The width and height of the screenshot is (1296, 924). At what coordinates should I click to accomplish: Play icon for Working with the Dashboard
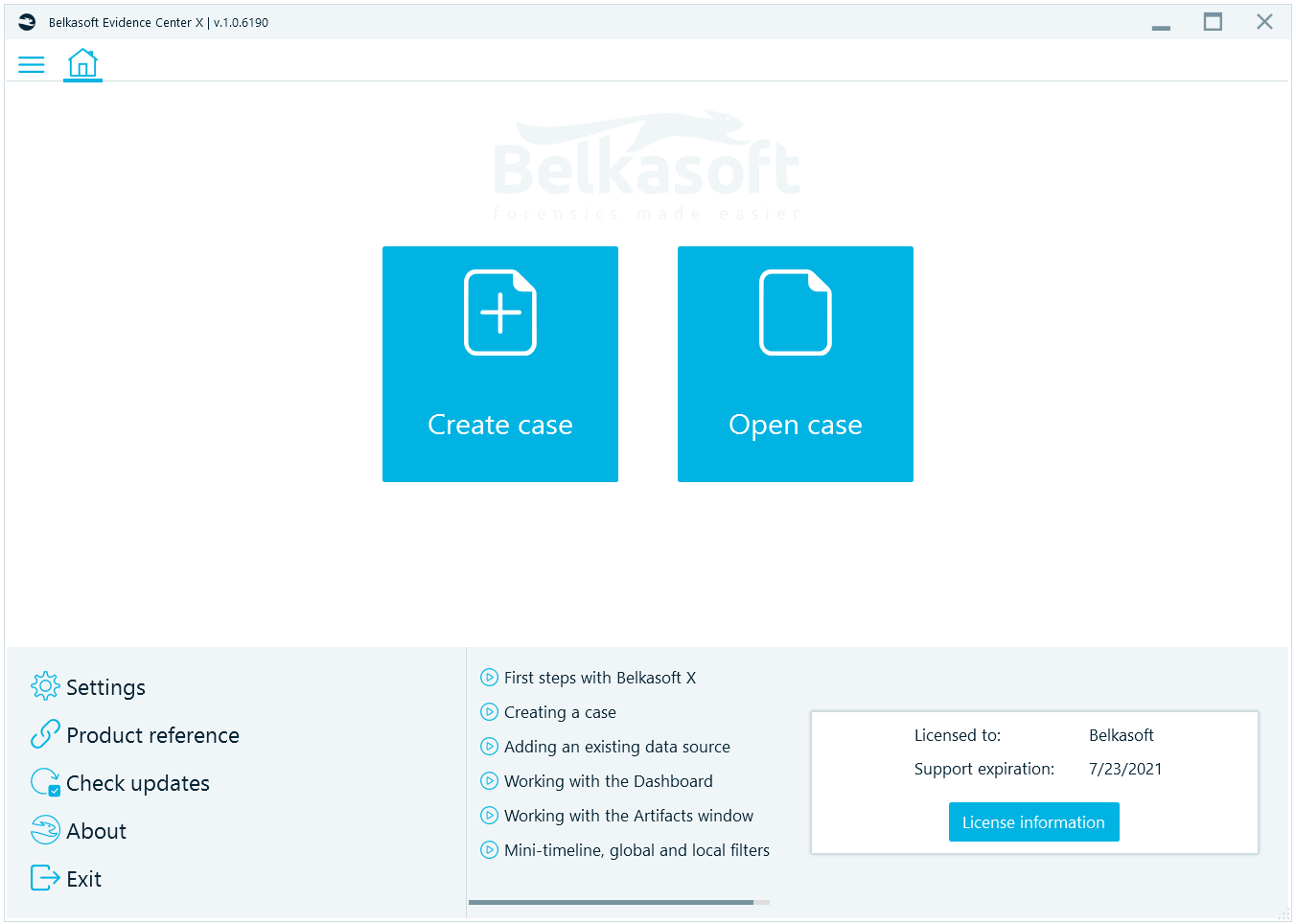coord(489,781)
